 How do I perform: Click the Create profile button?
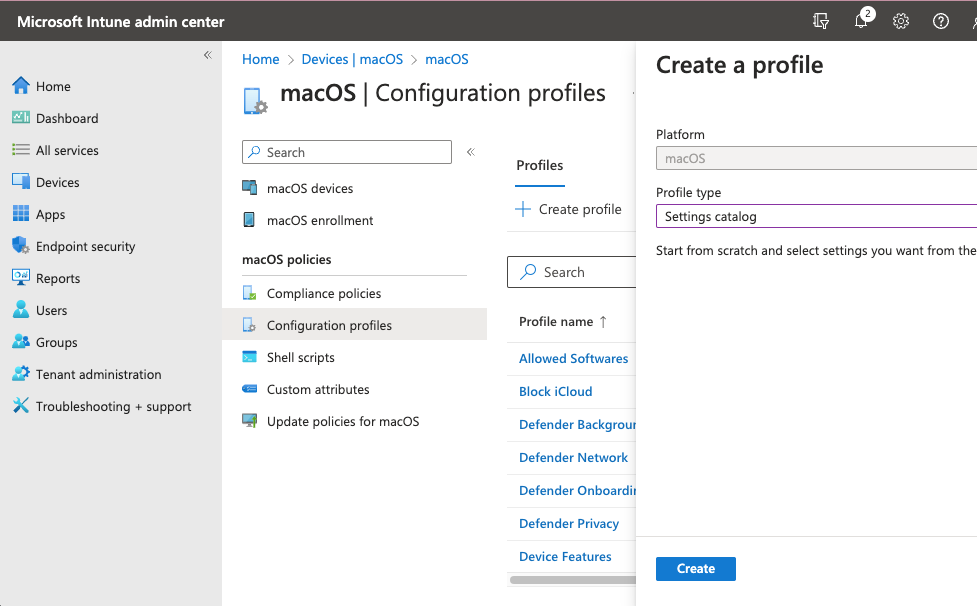tap(568, 209)
